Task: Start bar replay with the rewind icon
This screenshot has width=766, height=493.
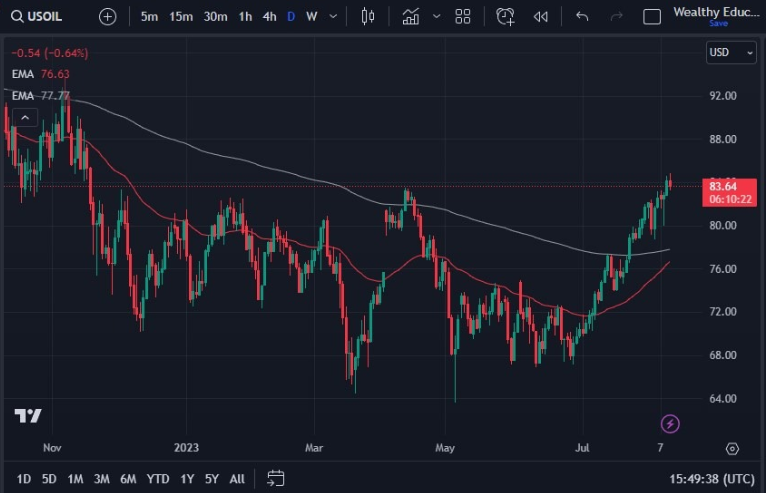Action: [x=541, y=16]
